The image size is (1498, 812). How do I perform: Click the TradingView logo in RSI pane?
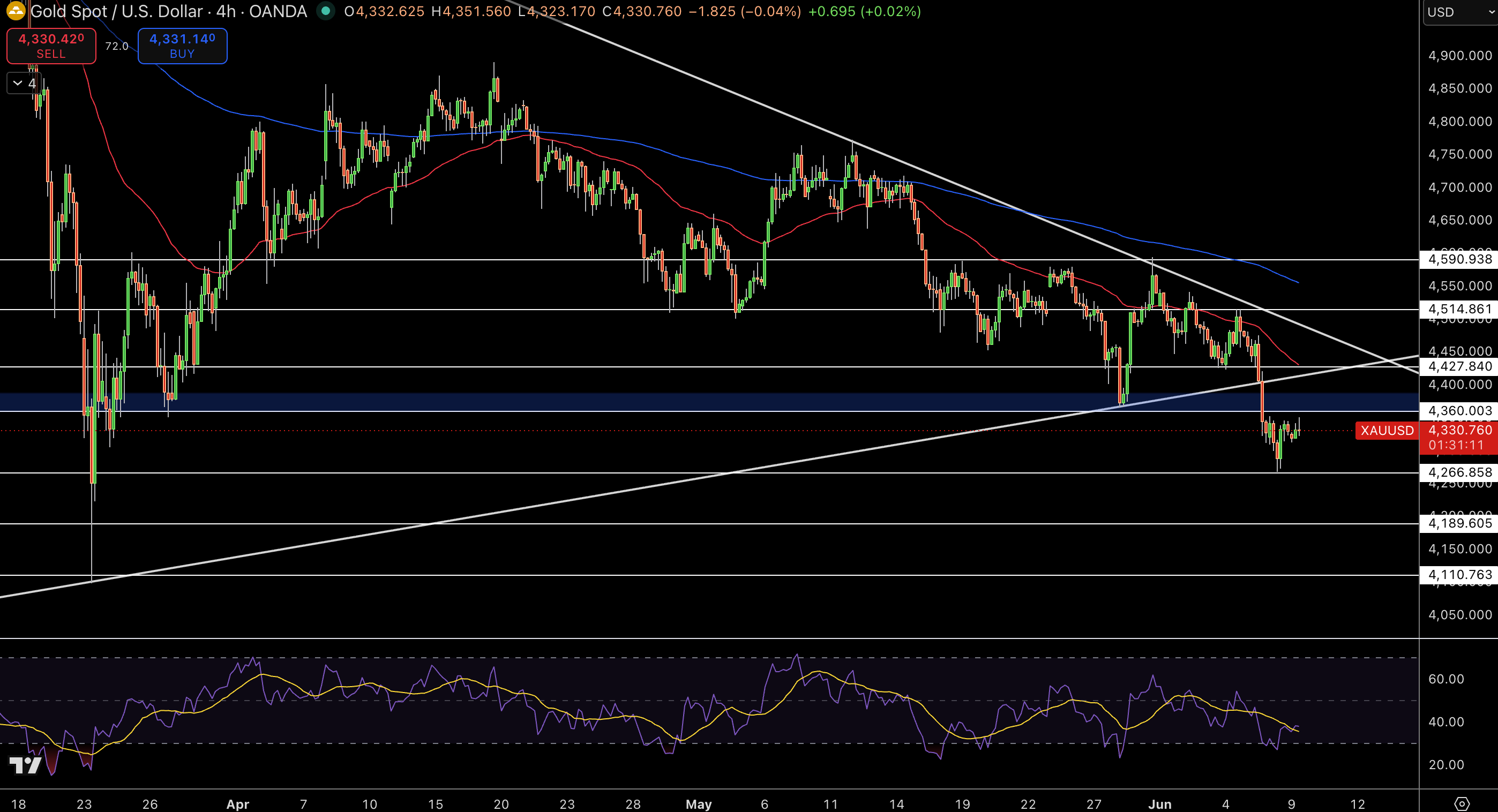[x=26, y=764]
